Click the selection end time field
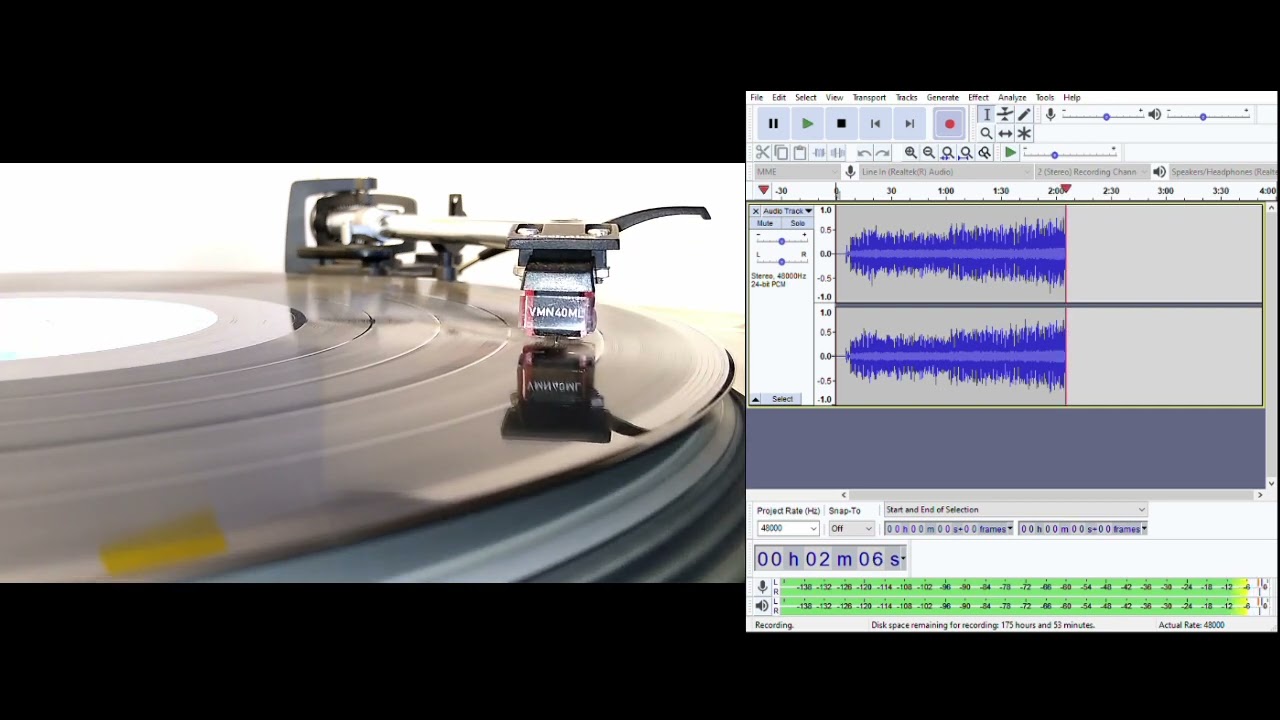This screenshot has width=1280, height=720. tap(1082, 529)
